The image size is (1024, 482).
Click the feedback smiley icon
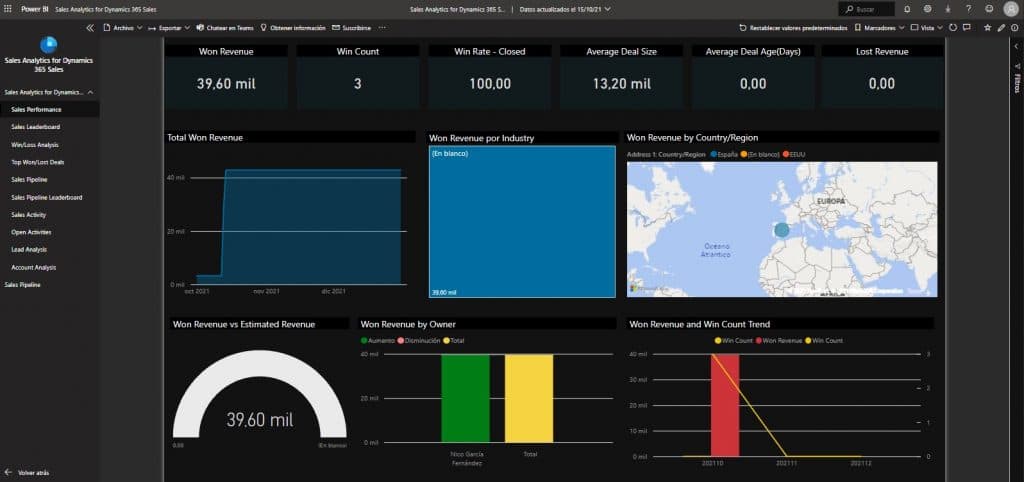coord(989,9)
